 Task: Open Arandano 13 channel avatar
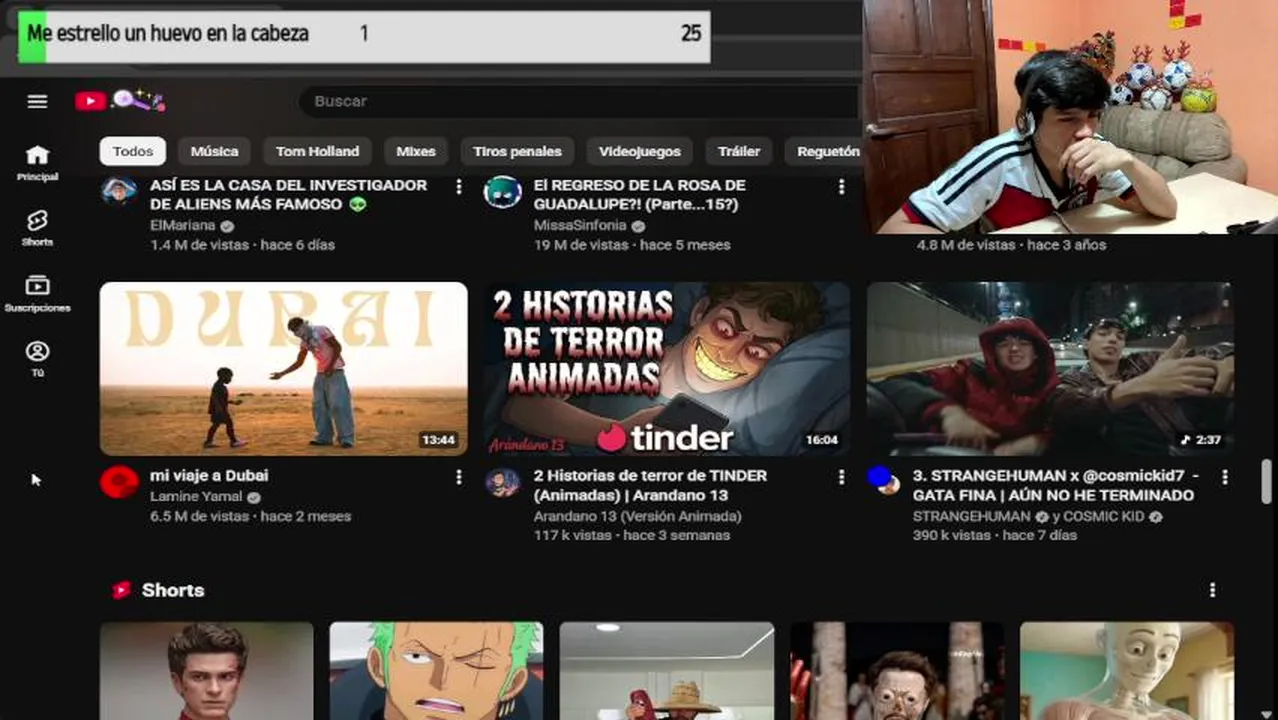[502, 483]
